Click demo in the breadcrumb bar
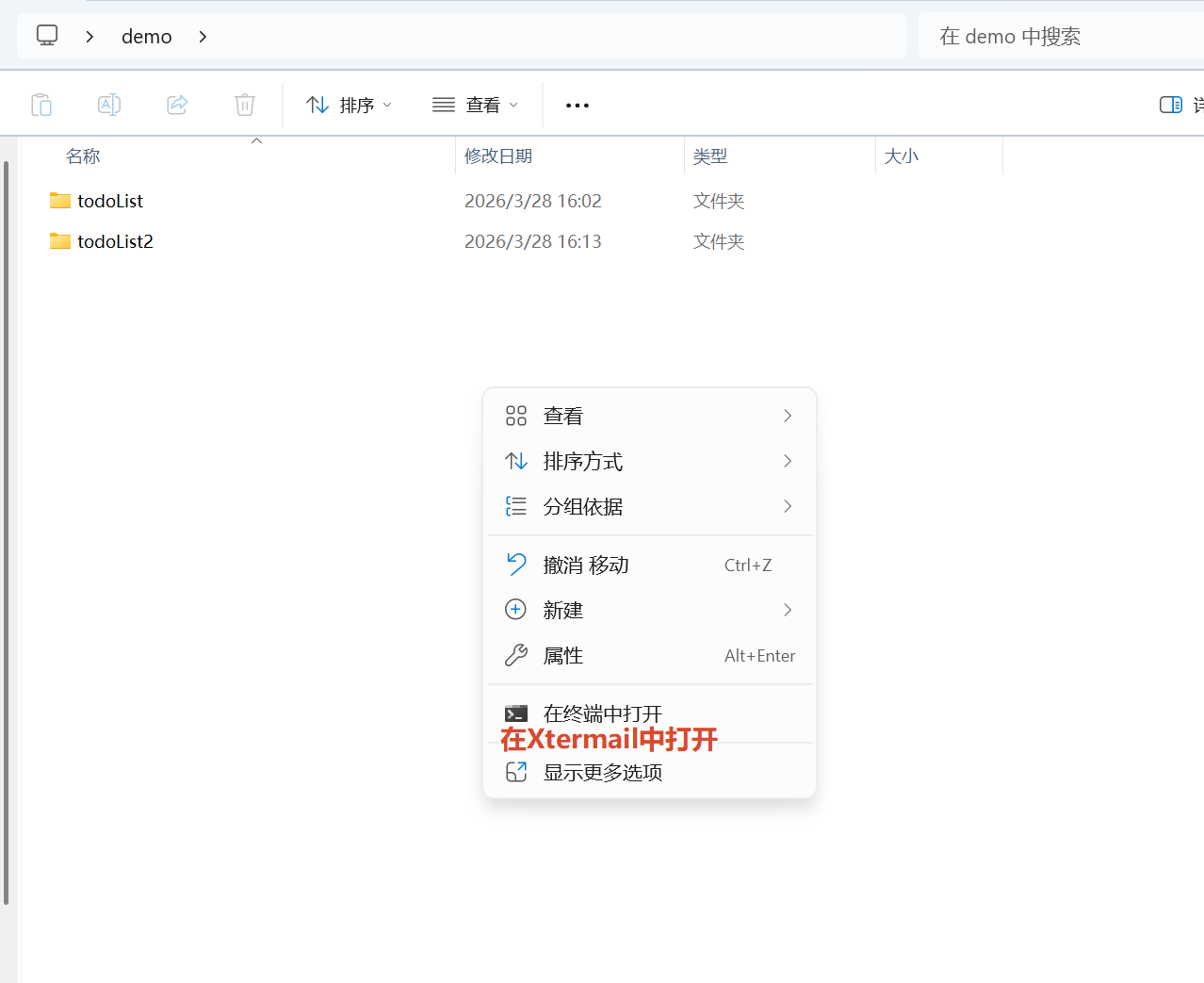The width and height of the screenshot is (1204, 983). (146, 36)
